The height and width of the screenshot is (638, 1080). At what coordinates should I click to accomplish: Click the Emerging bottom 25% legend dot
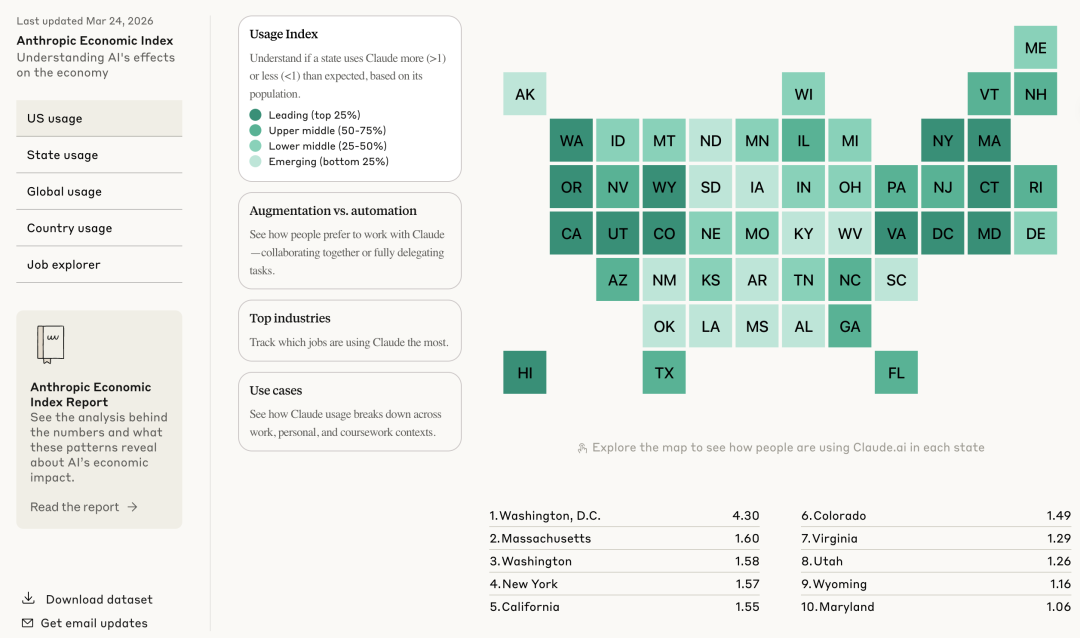(256, 161)
